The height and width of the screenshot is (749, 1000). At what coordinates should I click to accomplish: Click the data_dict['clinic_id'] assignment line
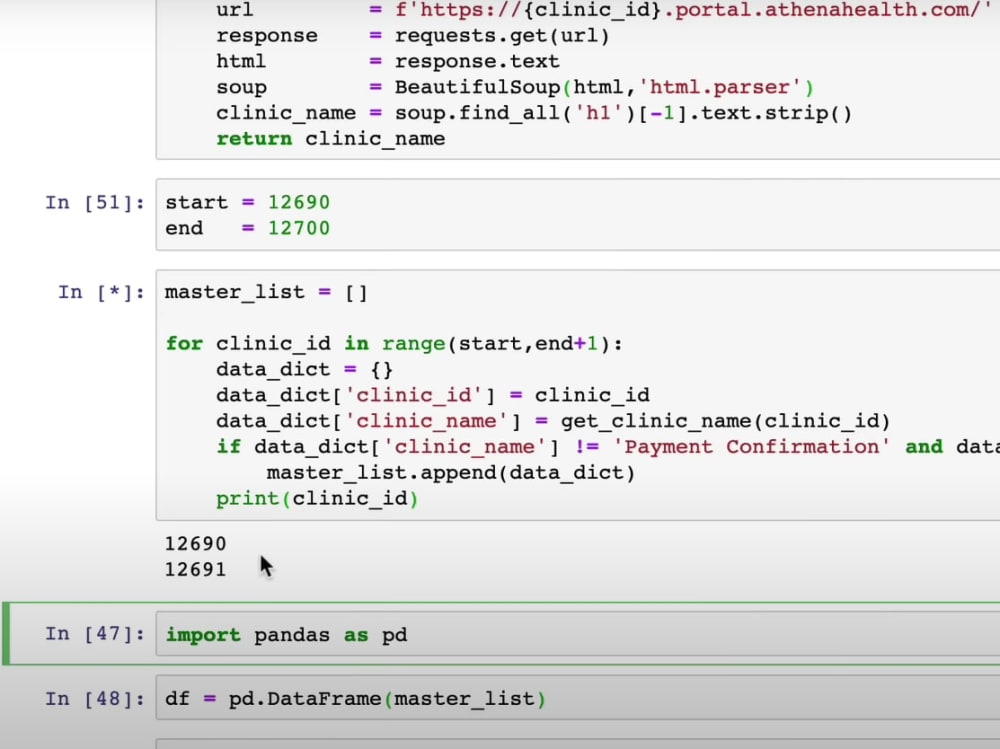(432, 396)
